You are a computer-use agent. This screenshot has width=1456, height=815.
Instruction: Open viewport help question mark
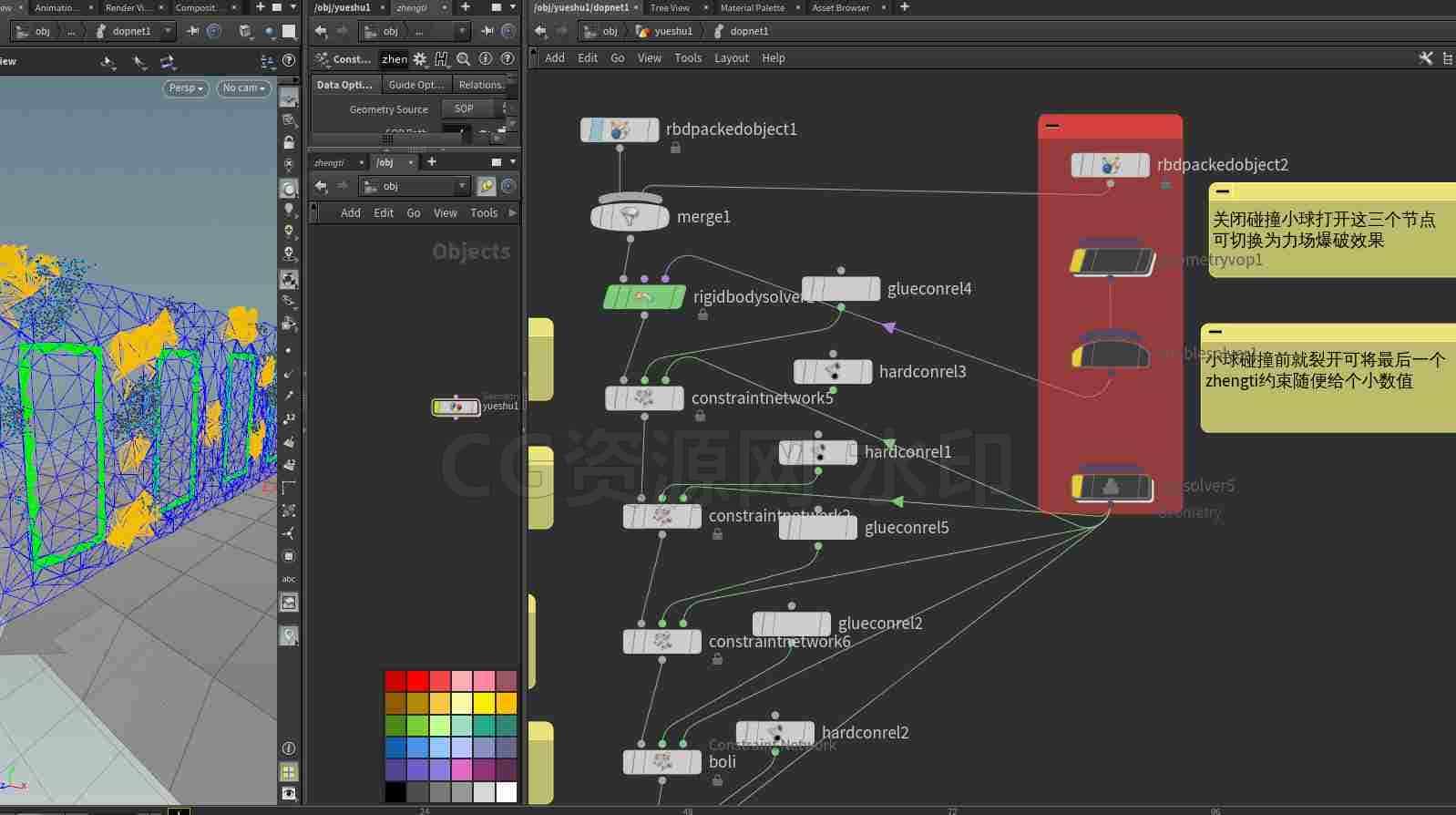[x=289, y=61]
